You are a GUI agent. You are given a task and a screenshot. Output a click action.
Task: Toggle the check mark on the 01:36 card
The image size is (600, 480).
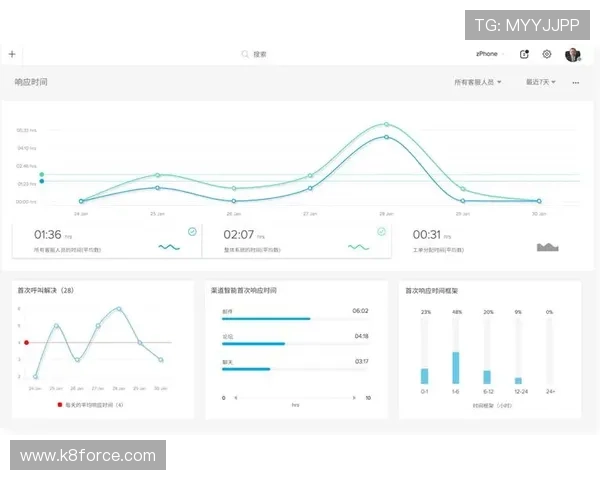point(192,232)
